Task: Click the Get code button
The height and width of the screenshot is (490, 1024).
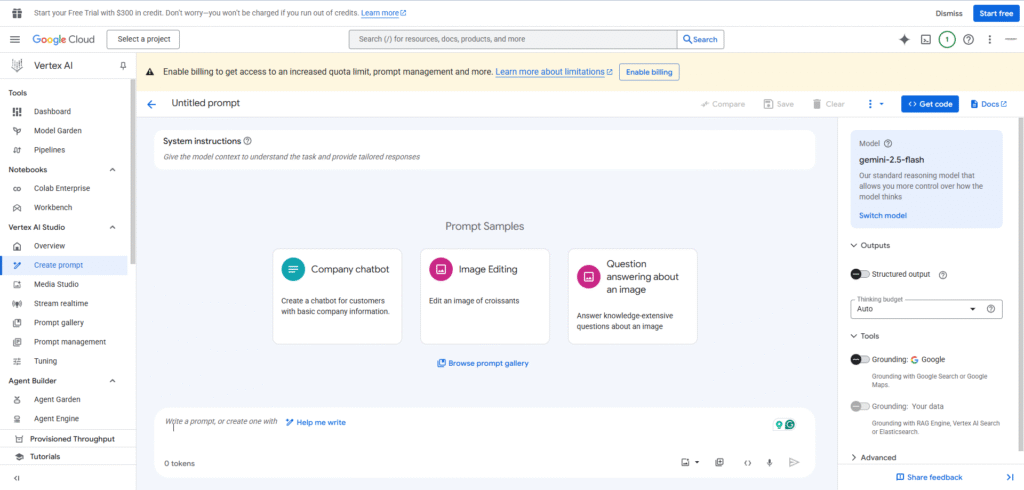Action: 930,104
